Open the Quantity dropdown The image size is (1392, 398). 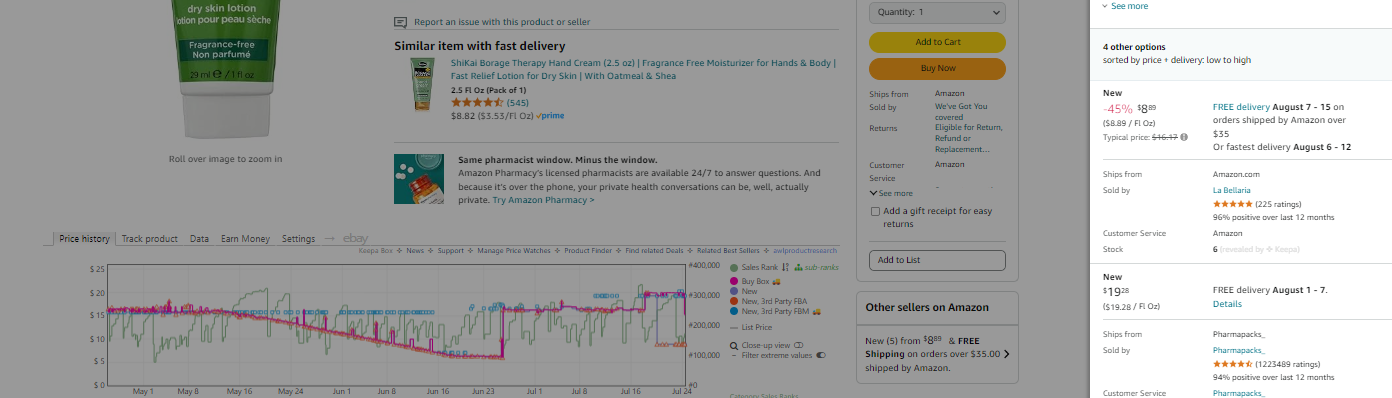[x=937, y=12]
